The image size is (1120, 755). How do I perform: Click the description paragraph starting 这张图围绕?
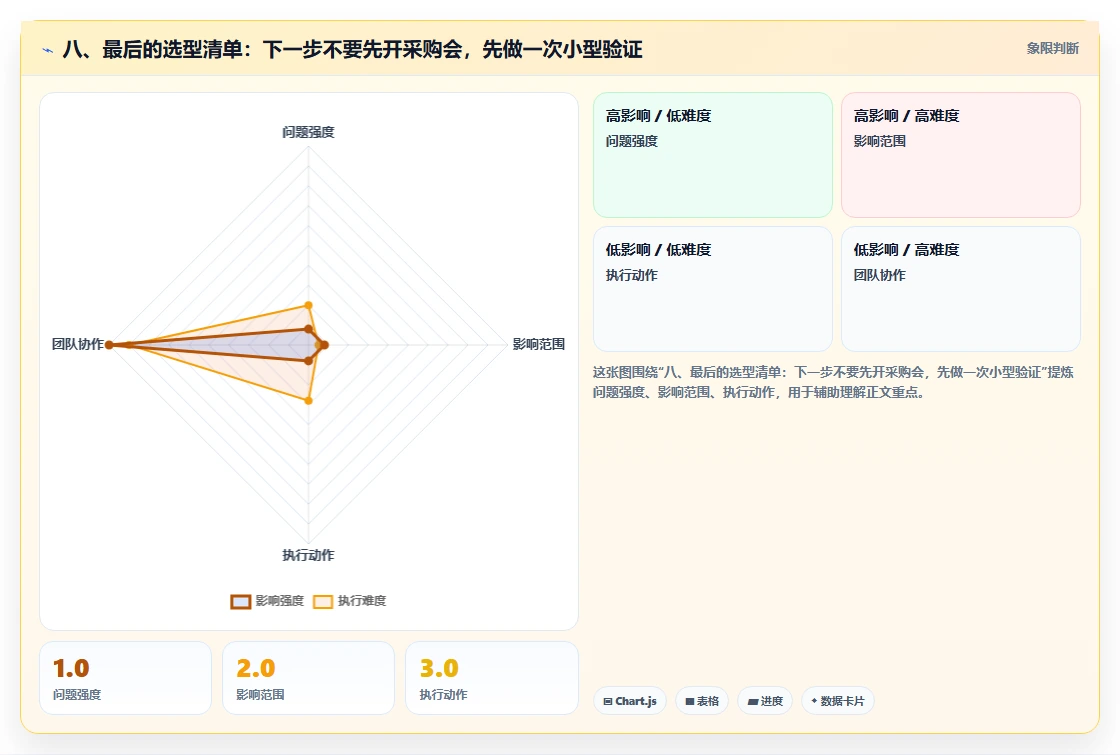tap(833, 382)
